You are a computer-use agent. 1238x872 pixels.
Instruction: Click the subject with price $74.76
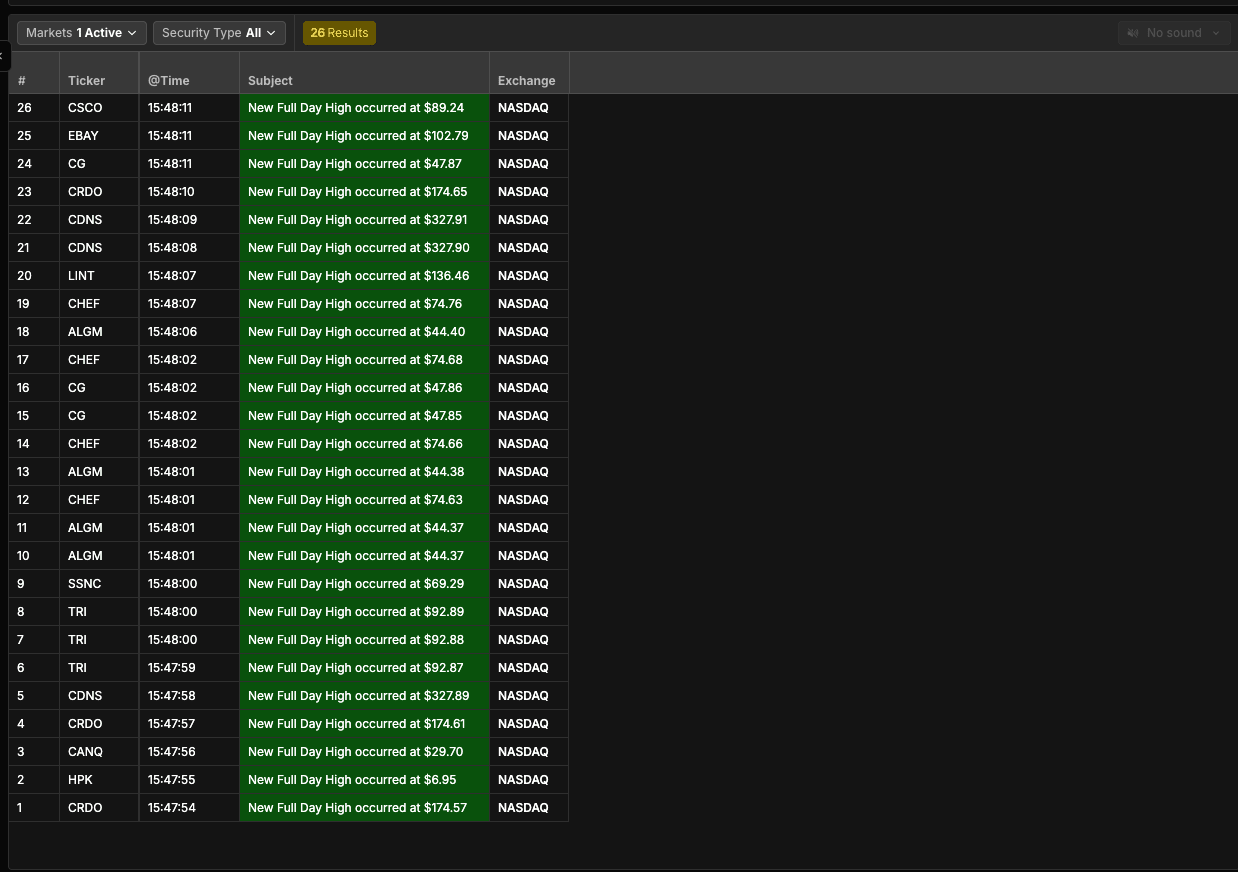(364, 304)
